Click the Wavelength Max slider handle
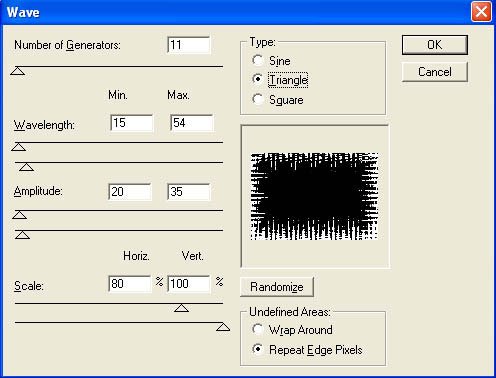This screenshot has width=496, height=378. [x=26, y=167]
